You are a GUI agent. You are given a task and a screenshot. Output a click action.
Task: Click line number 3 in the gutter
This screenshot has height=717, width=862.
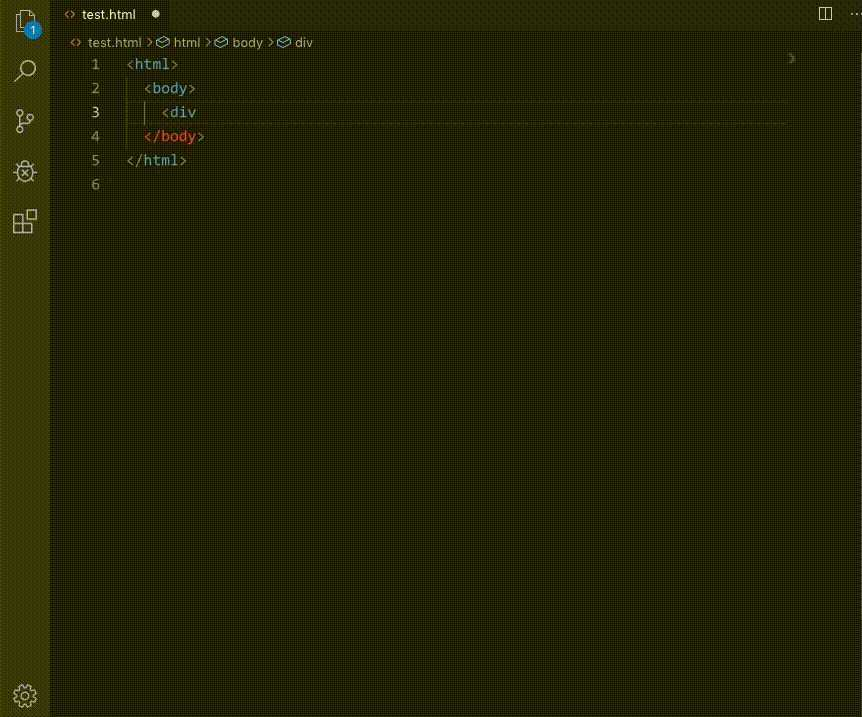pyautogui.click(x=95, y=112)
